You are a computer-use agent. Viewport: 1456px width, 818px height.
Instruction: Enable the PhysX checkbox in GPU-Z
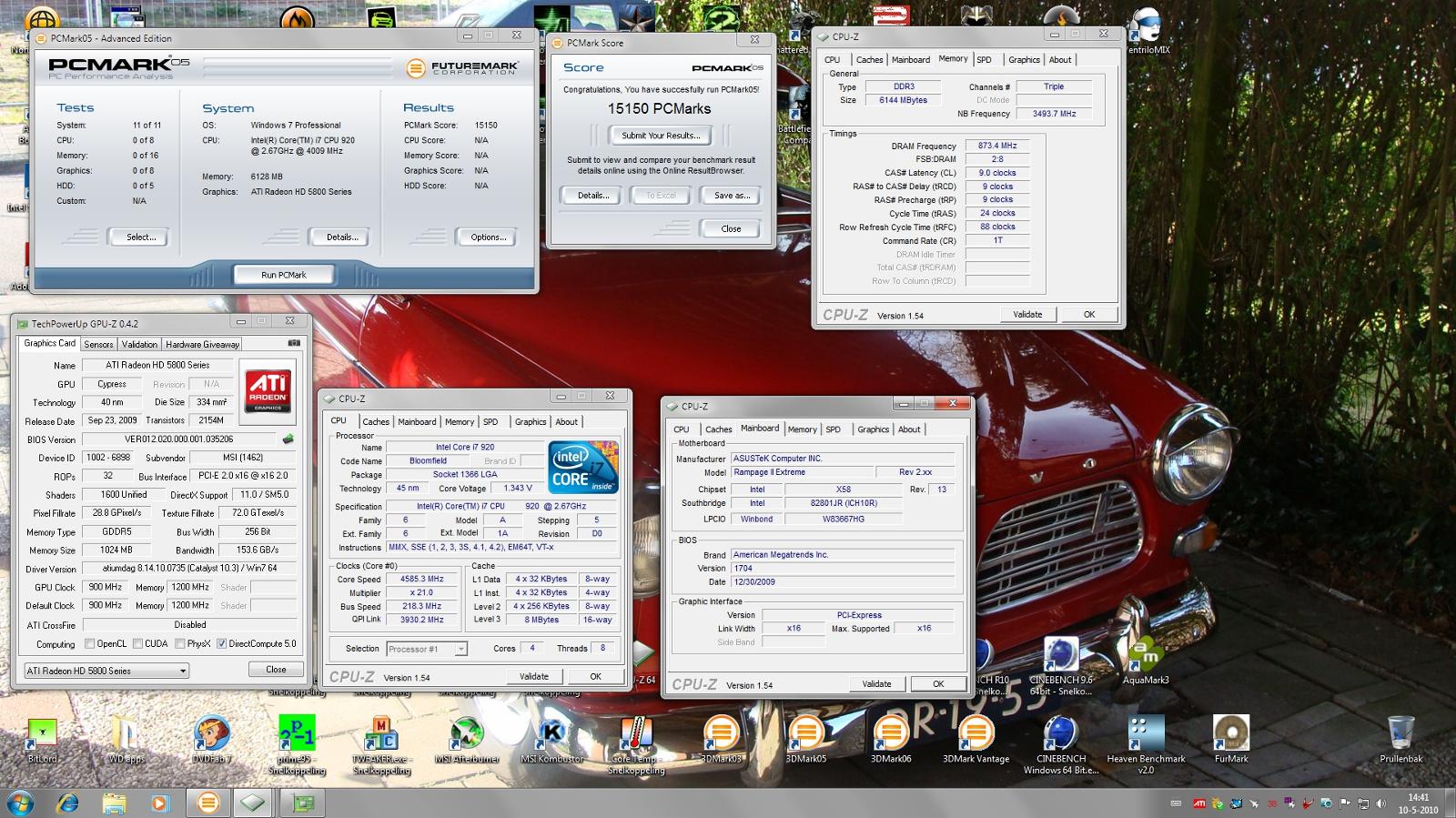(180, 643)
